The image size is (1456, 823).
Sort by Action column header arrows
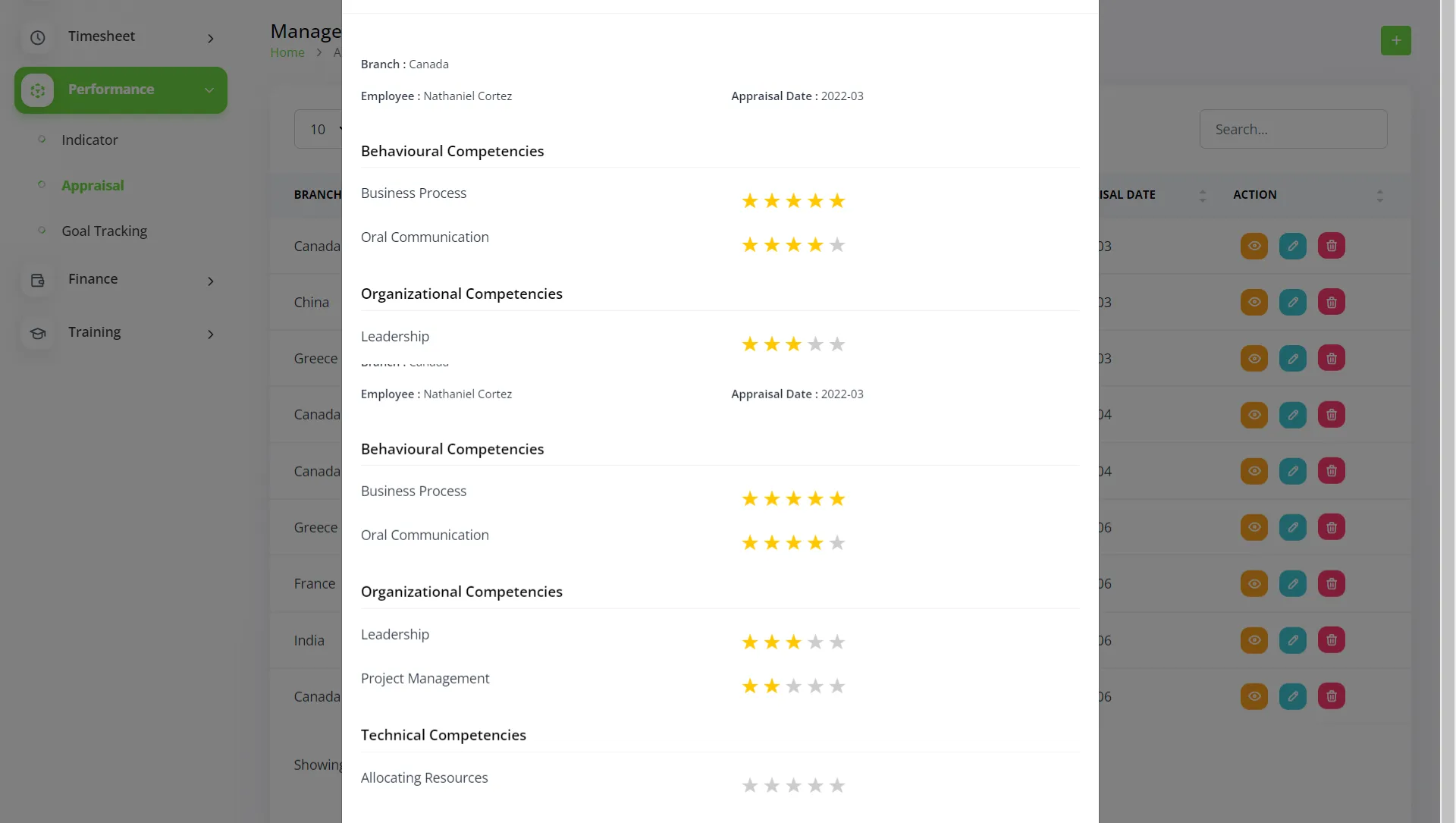pyautogui.click(x=1380, y=196)
